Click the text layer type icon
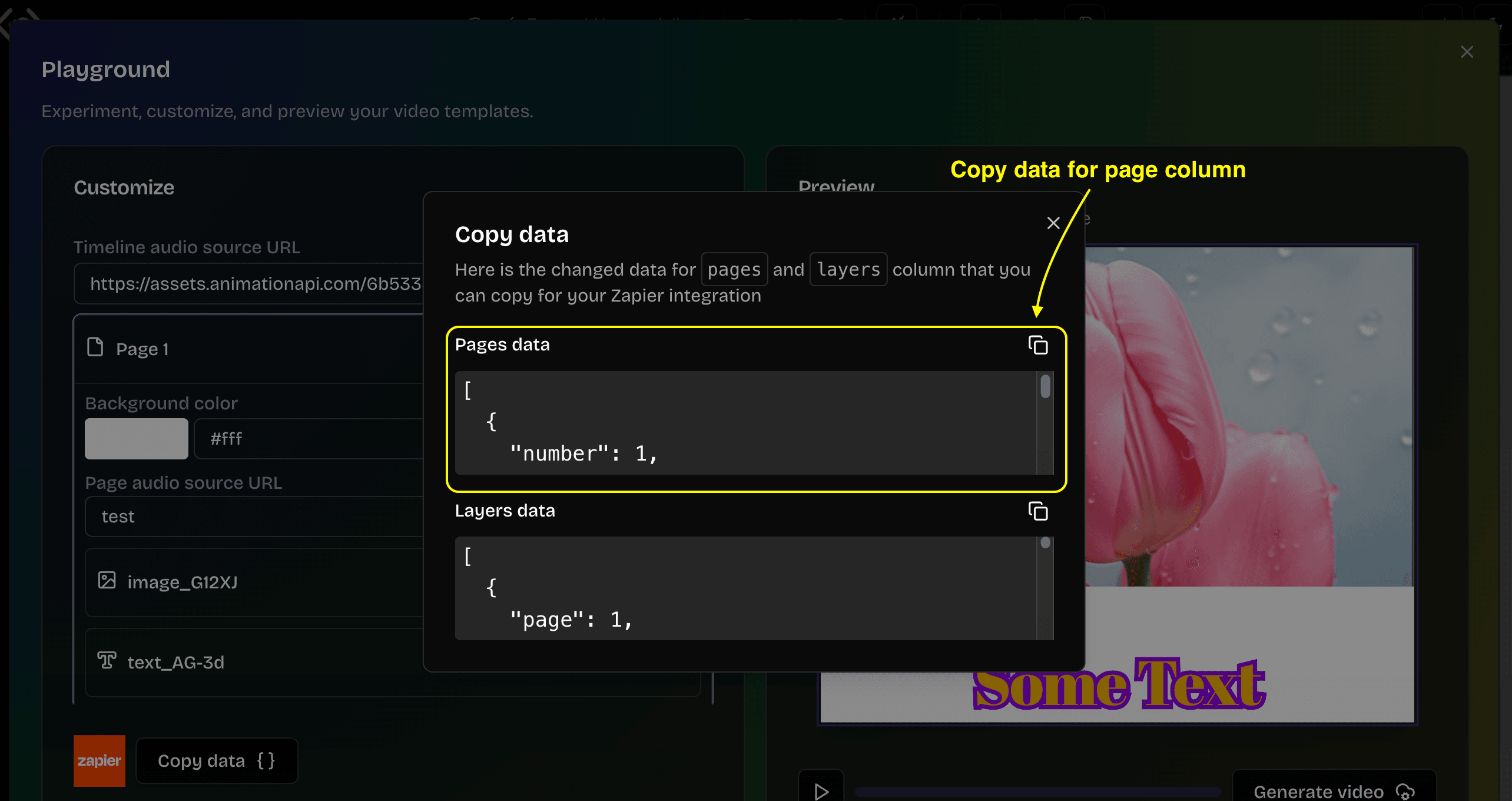This screenshot has height=801, width=1512. click(x=107, y=661)
